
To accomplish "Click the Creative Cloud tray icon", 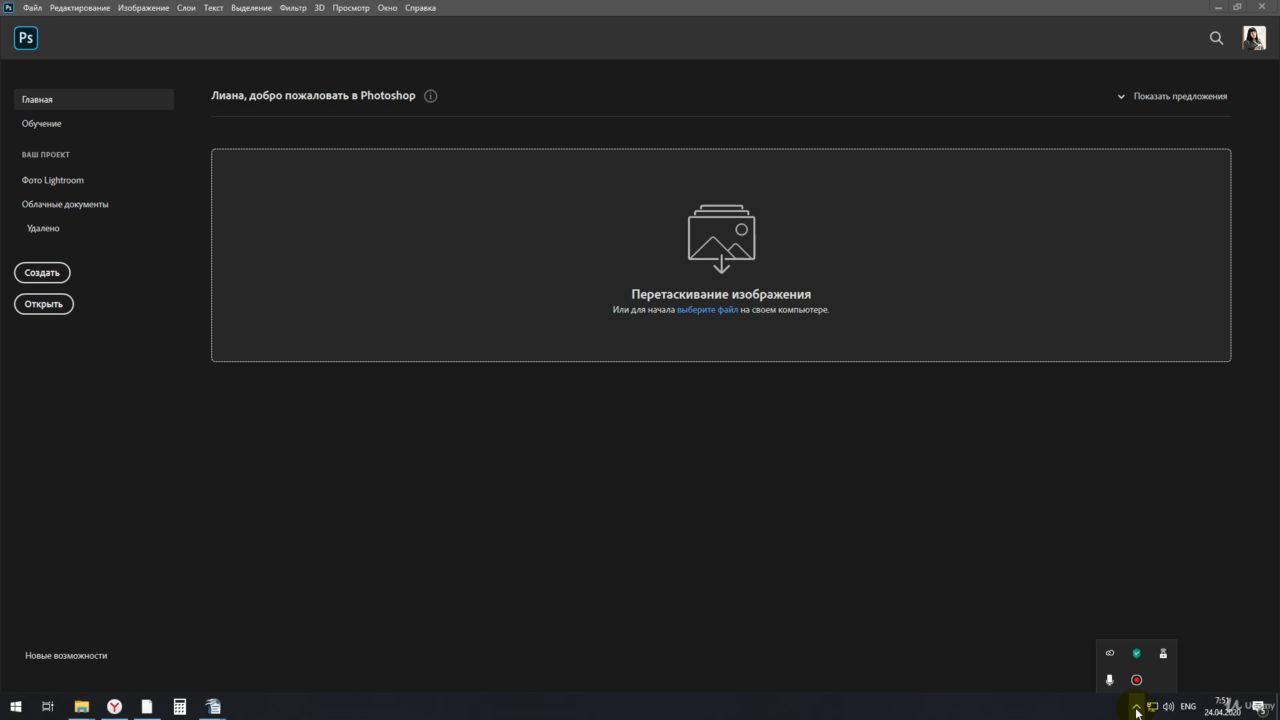I will pos(1109,653).
